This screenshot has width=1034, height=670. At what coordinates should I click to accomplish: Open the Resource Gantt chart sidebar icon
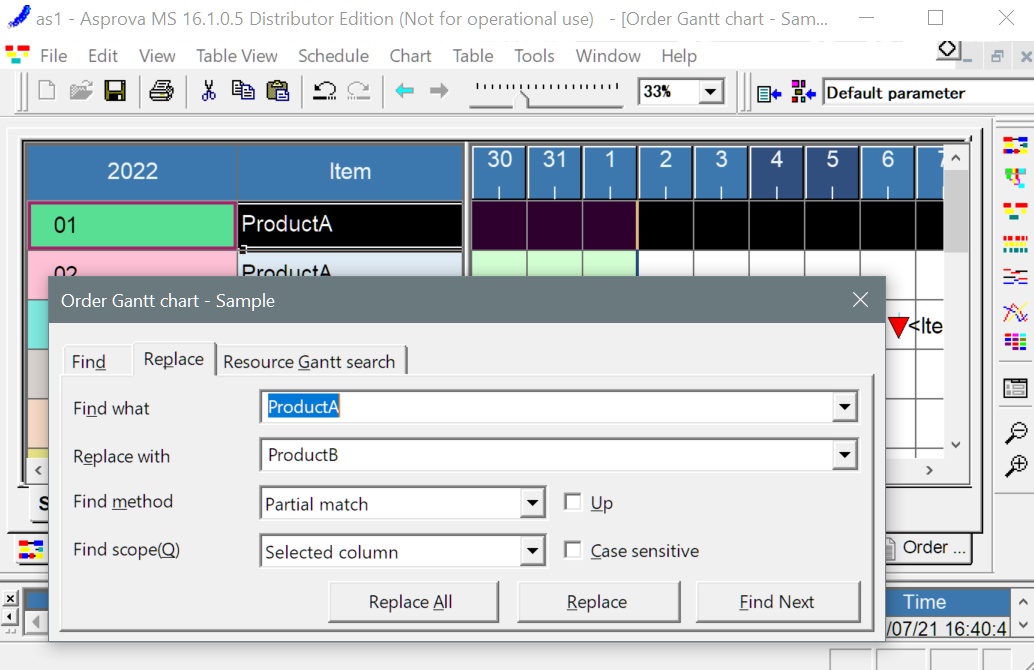coord(1016,144)
